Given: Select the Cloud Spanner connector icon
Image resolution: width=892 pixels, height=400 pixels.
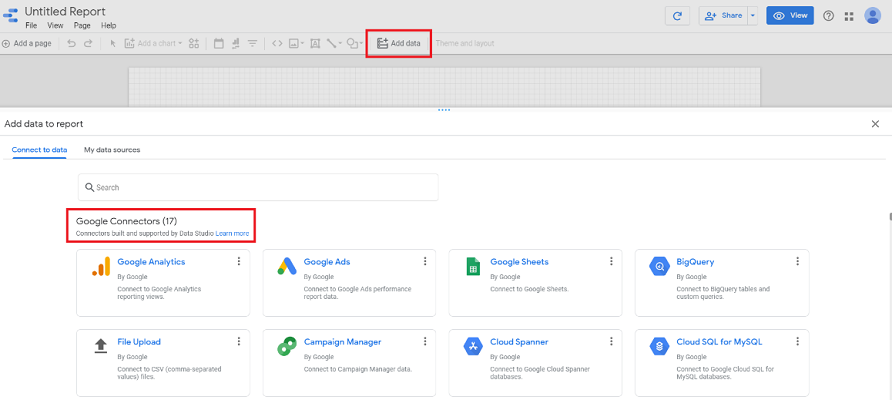Looking at the screenshot, I should coord(473,346).
